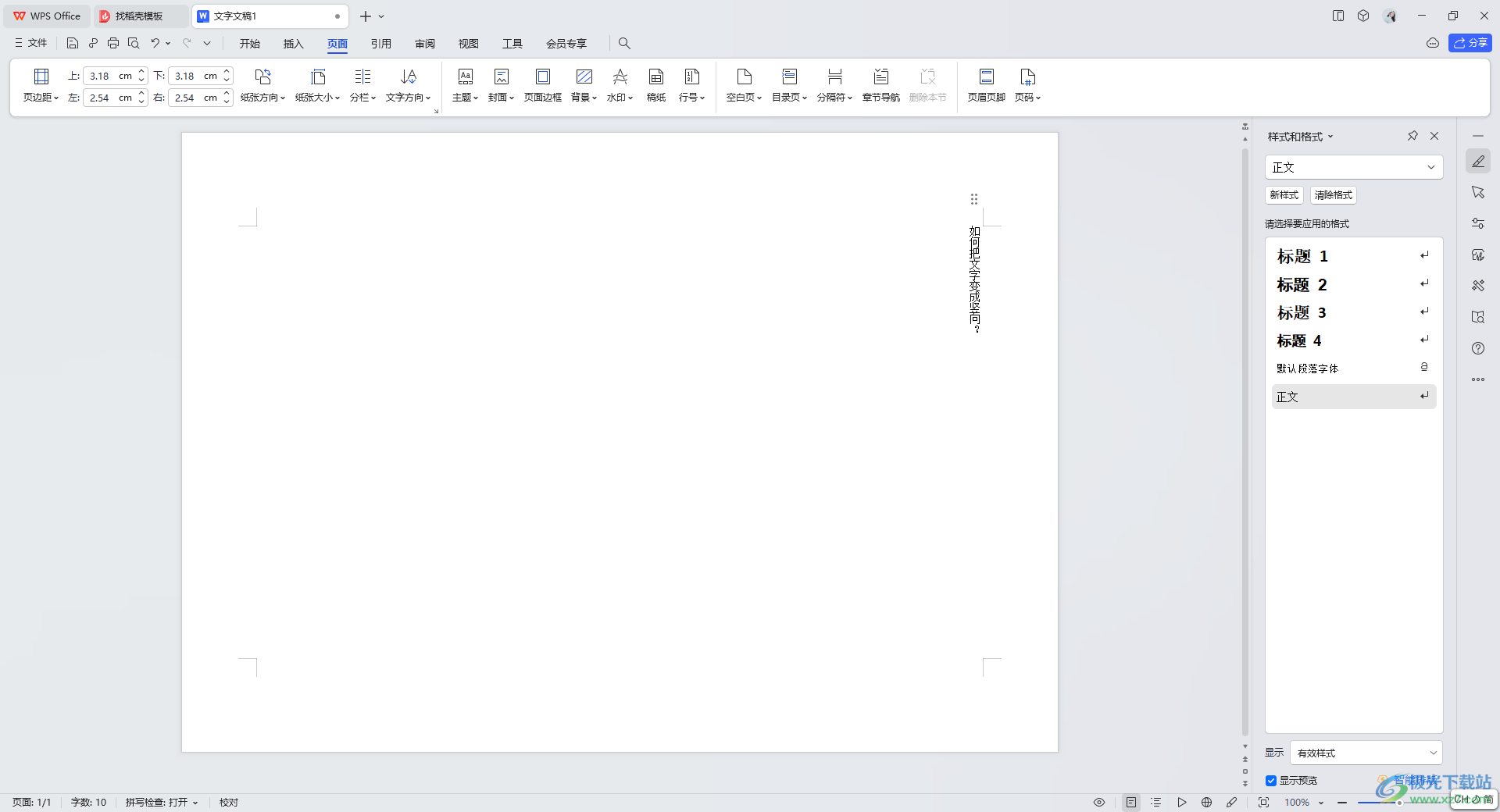Open the 主题 theme gallery
The width and height of the screenshot is (1500, 812).
(465, 86)
